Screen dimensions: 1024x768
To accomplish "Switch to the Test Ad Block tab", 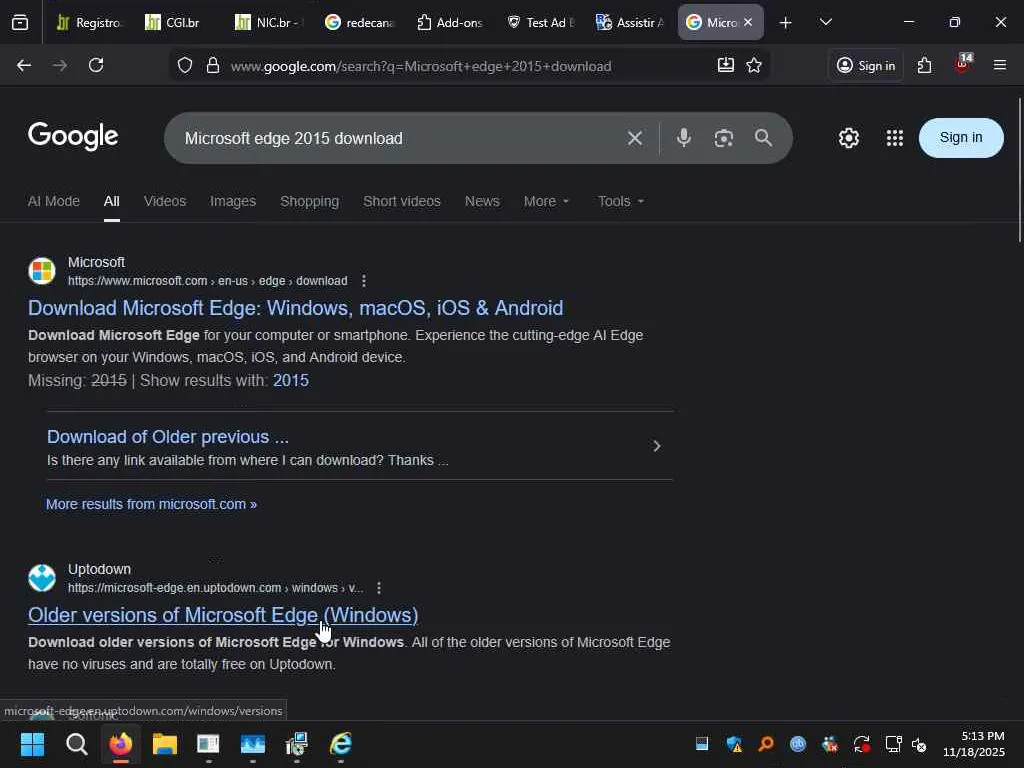I will click(x=541, y=23).
